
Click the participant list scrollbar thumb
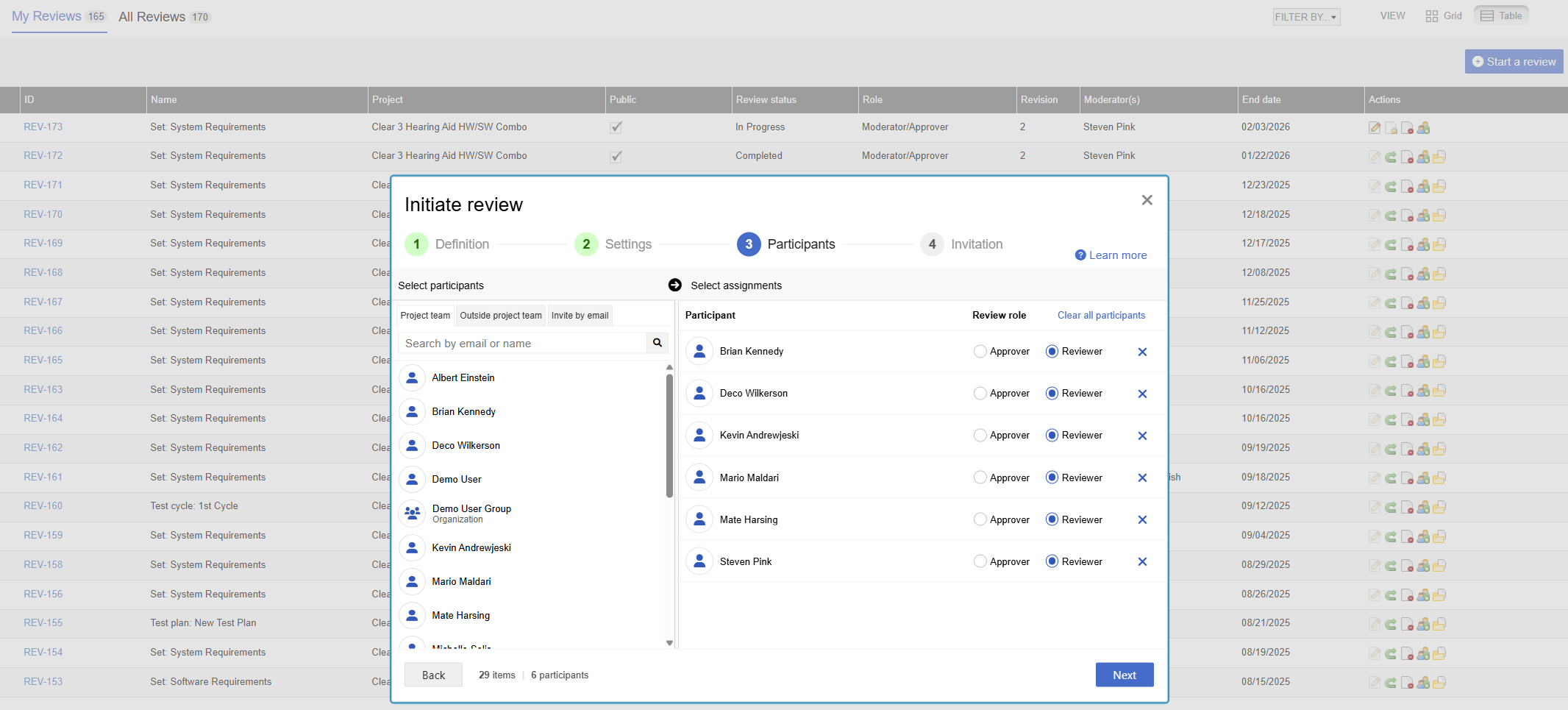[x=669, y=436]
